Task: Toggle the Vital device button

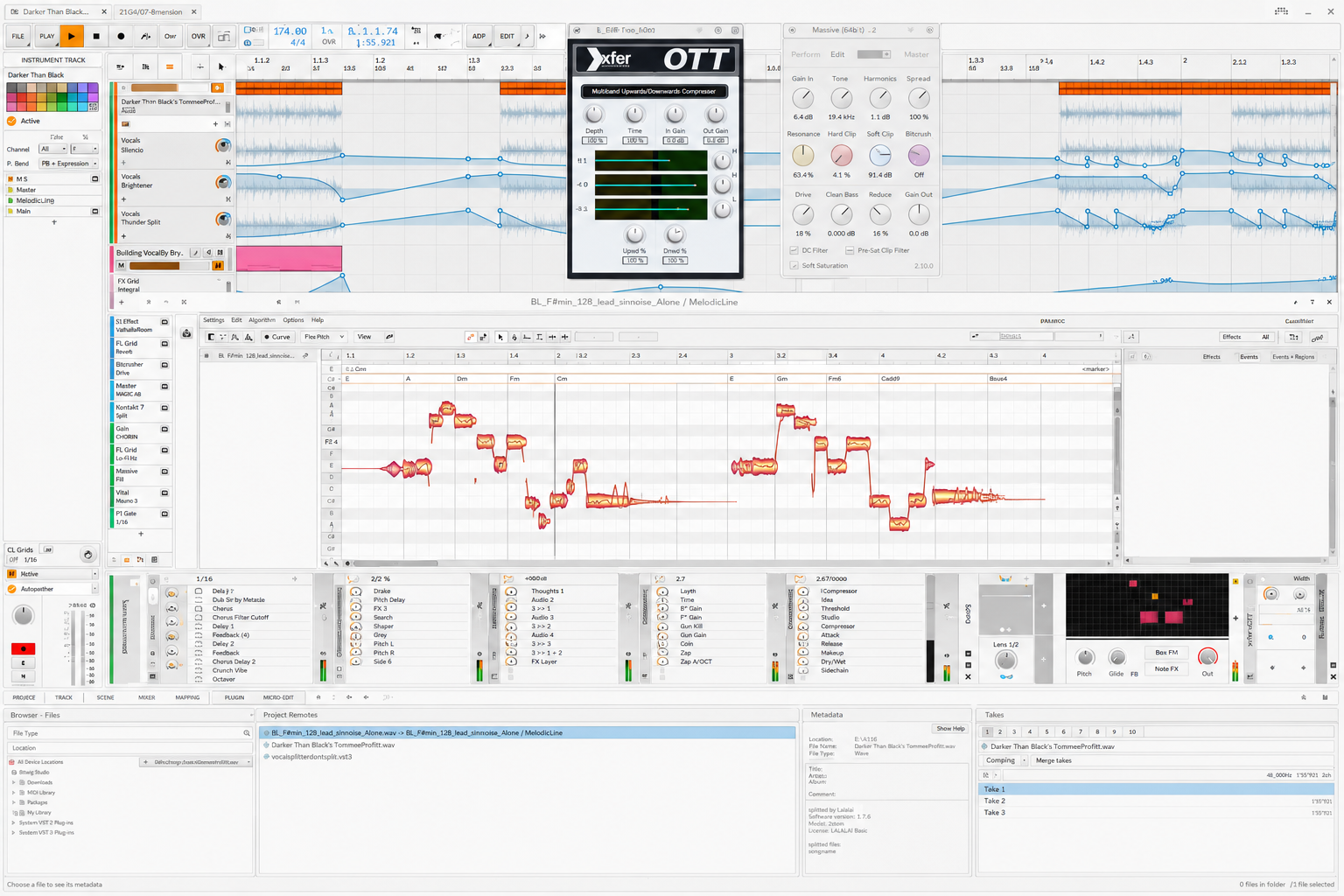Action: tap(164, 493)
